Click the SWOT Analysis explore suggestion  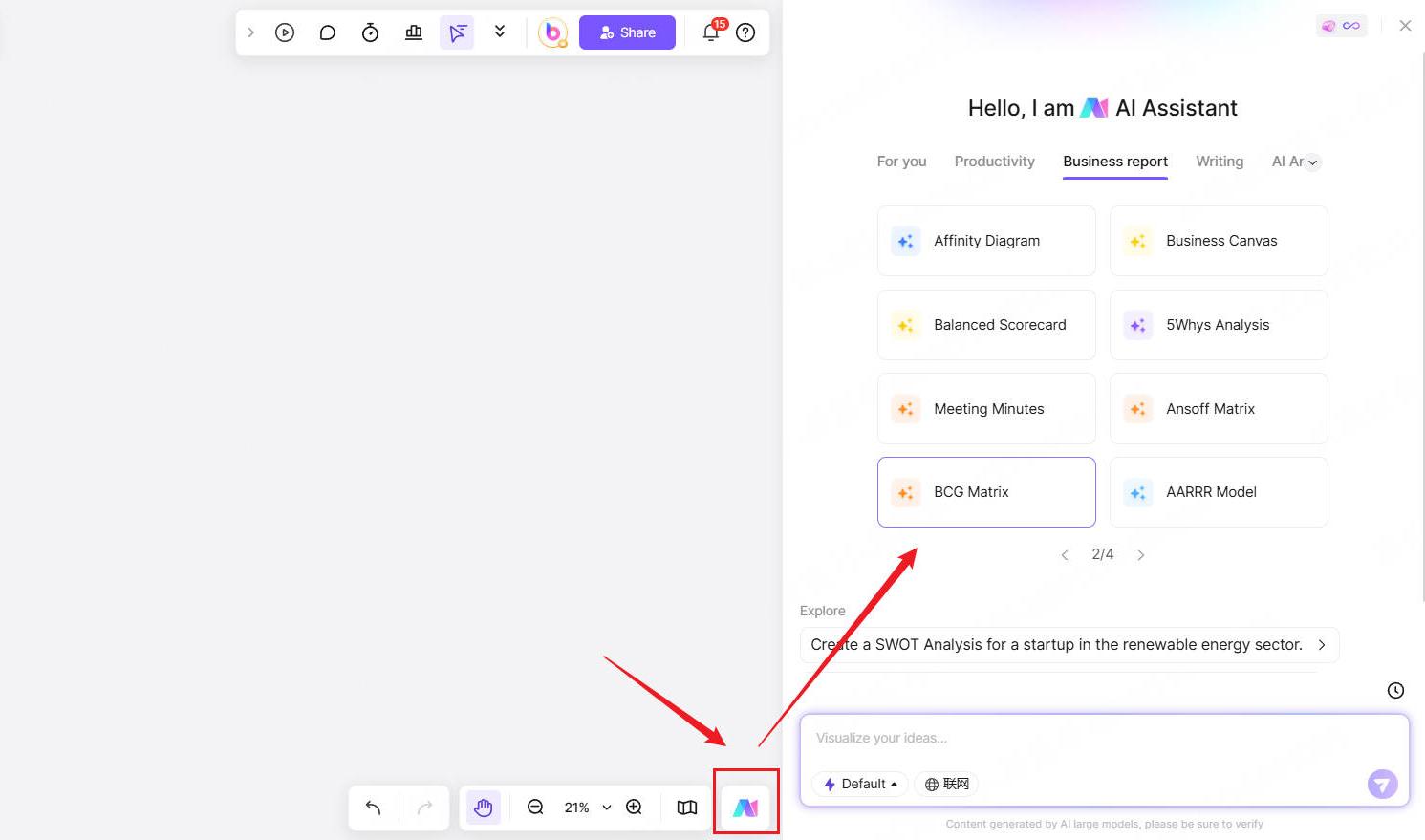coord(1069,645)
